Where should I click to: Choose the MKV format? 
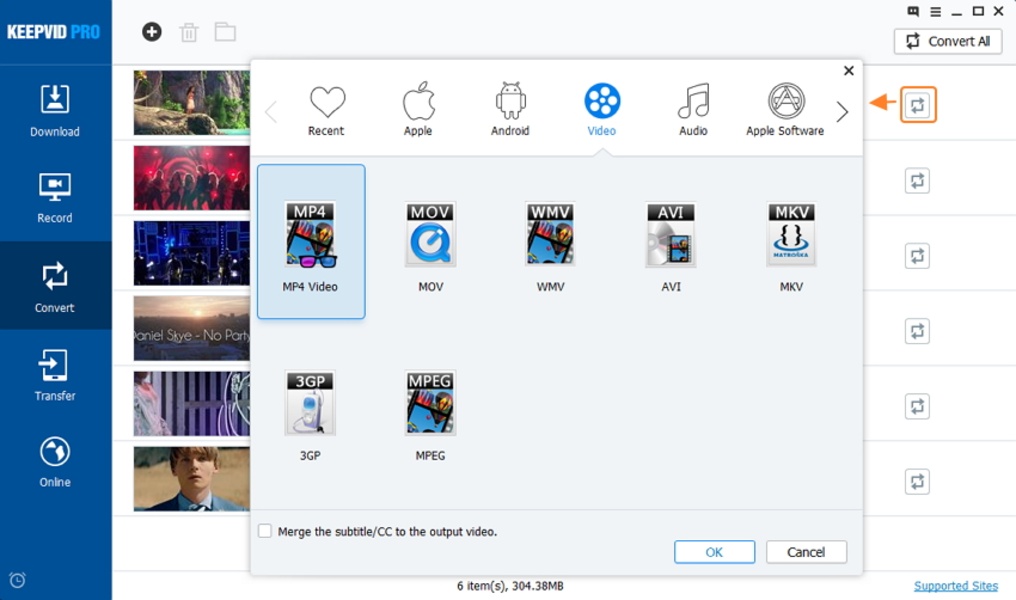[x=791, y=246]
